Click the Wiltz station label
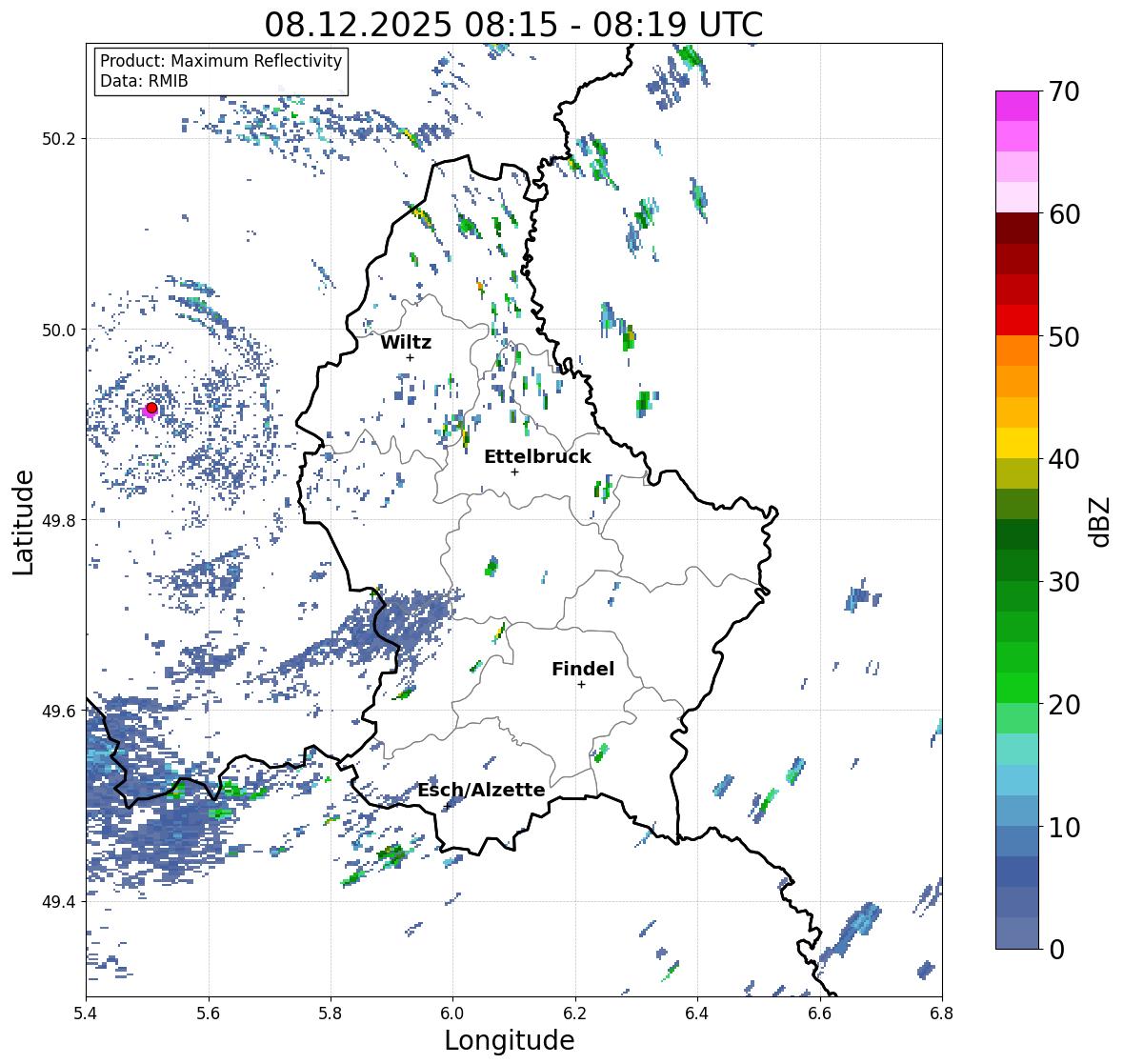This screenshot has height=1064, width=1123. coord(406,342)
